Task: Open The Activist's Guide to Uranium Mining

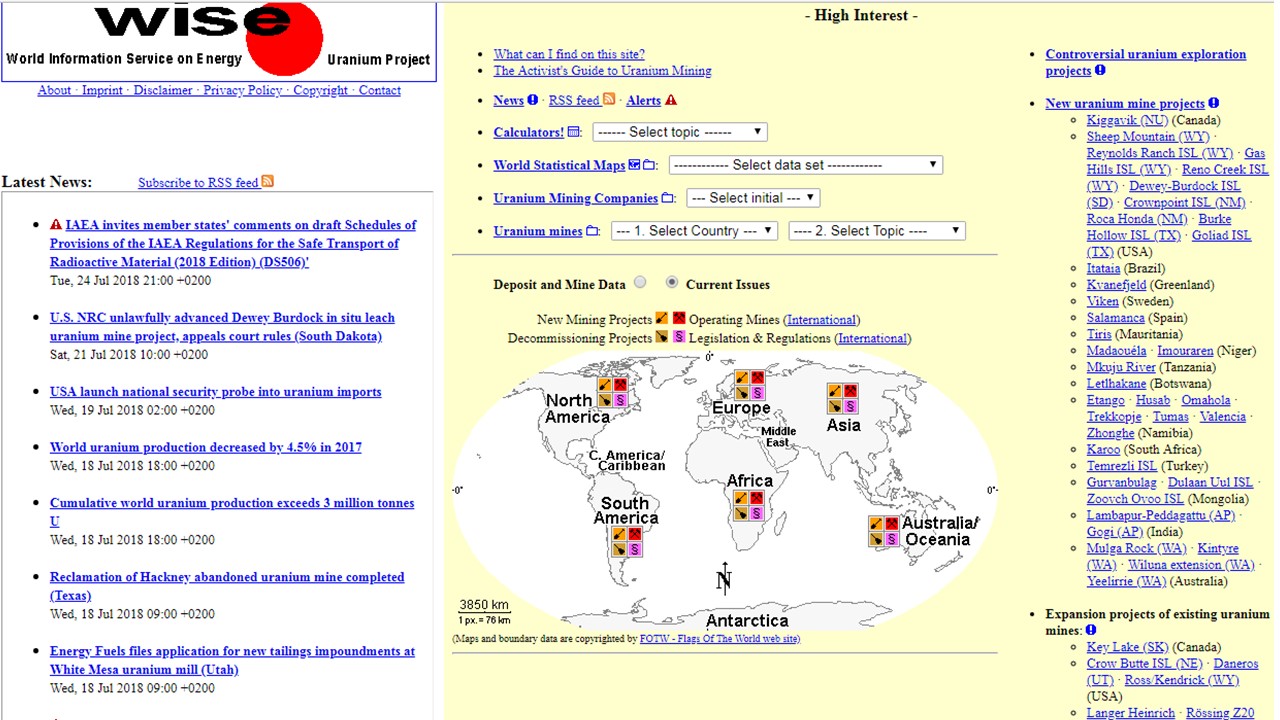Action: (x=602, y=71)
